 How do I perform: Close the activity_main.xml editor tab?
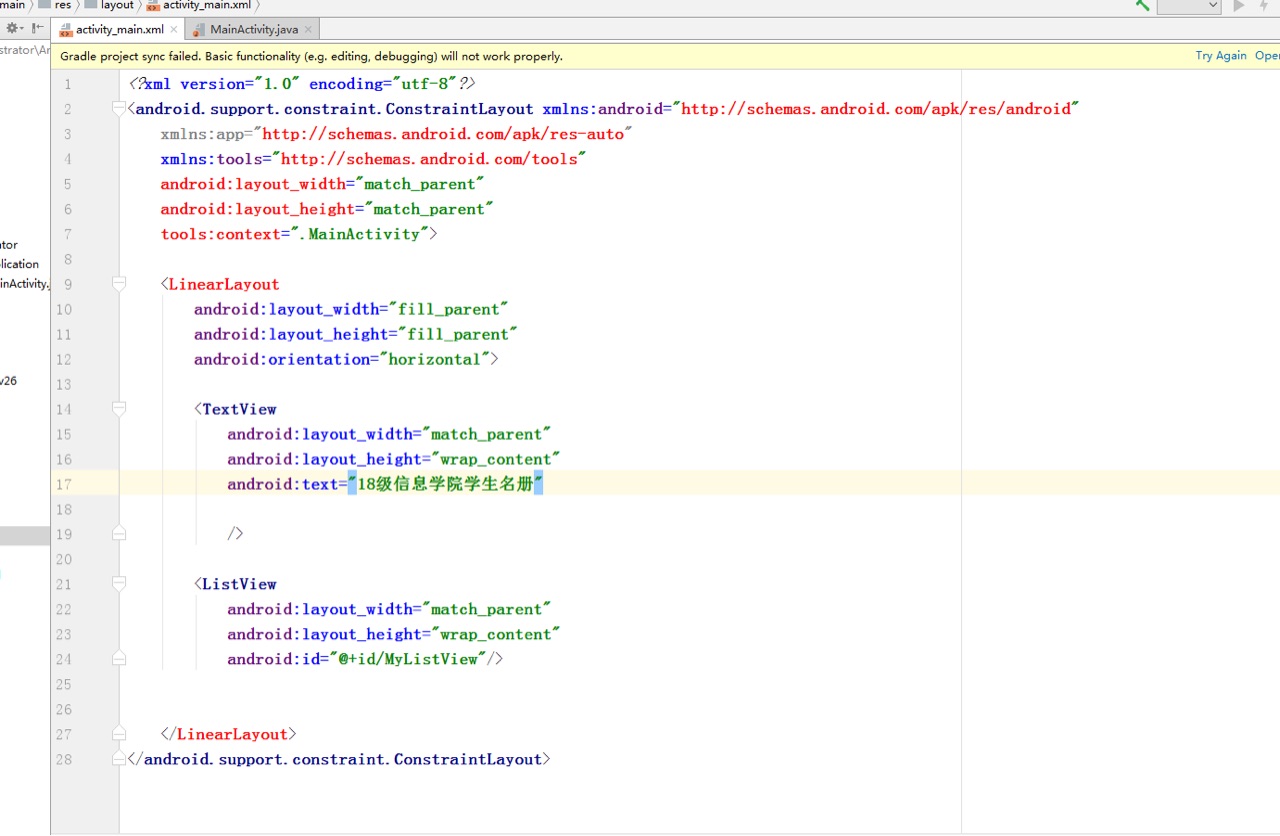174,30
